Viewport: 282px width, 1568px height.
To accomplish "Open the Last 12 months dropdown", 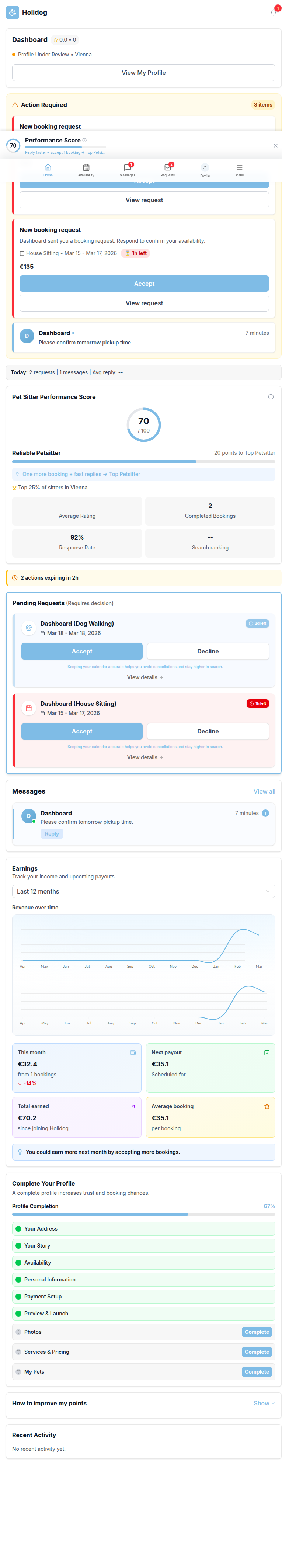I will (x=144, y=891).
